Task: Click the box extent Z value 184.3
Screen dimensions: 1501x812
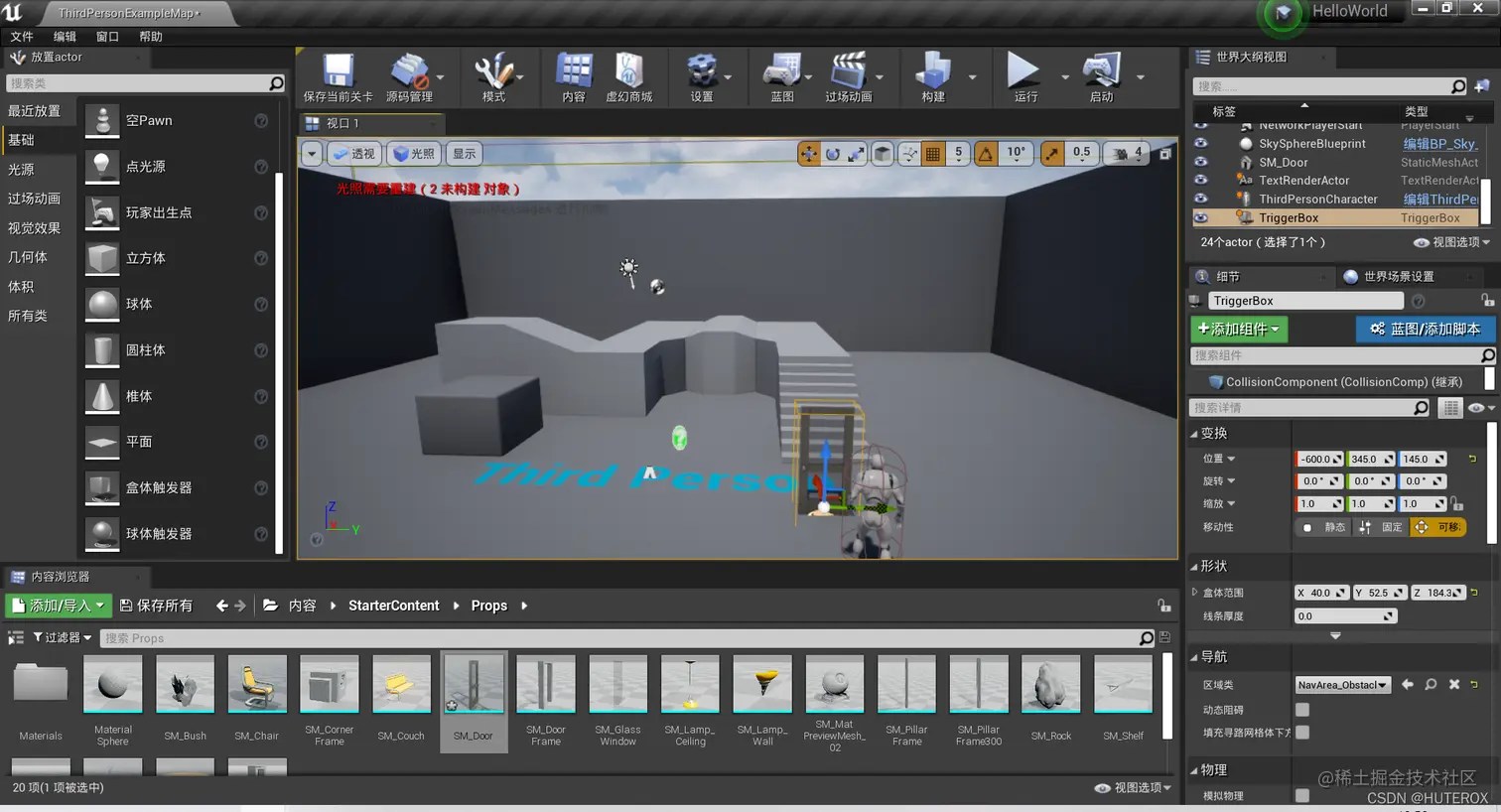Action: click(1438, 593)
